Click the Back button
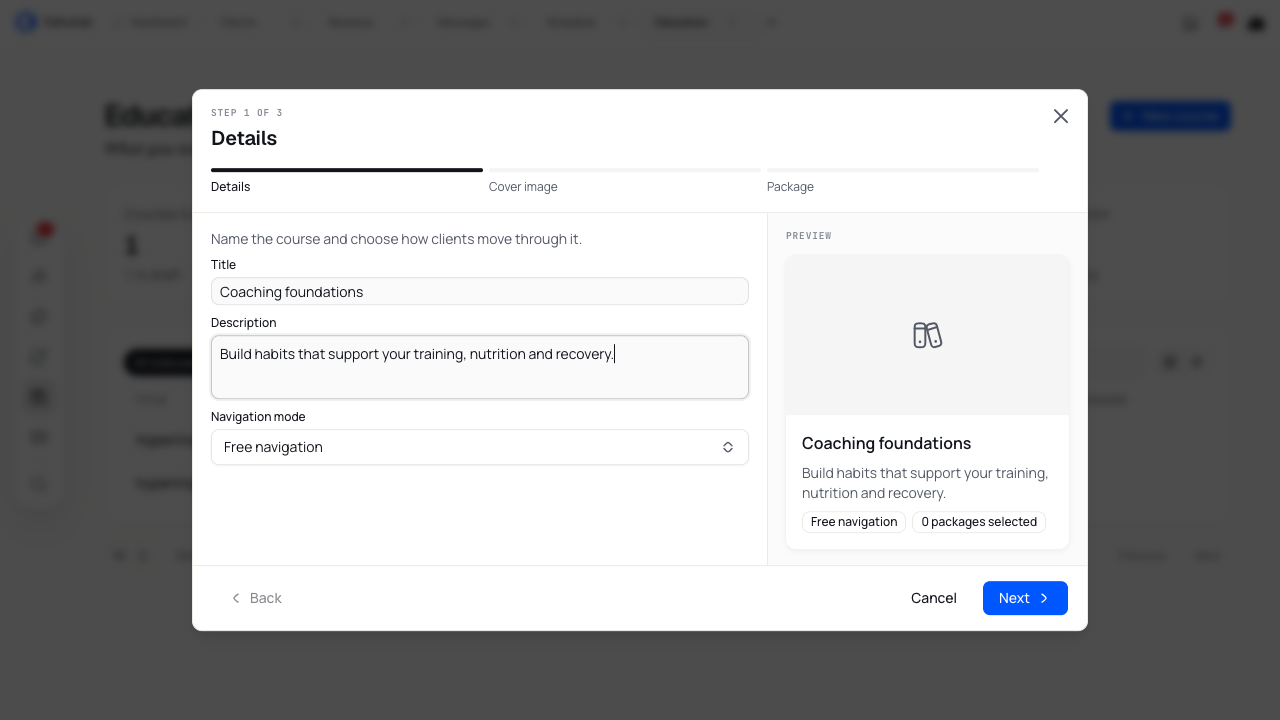1280x720 pixels. coord(256,598)
